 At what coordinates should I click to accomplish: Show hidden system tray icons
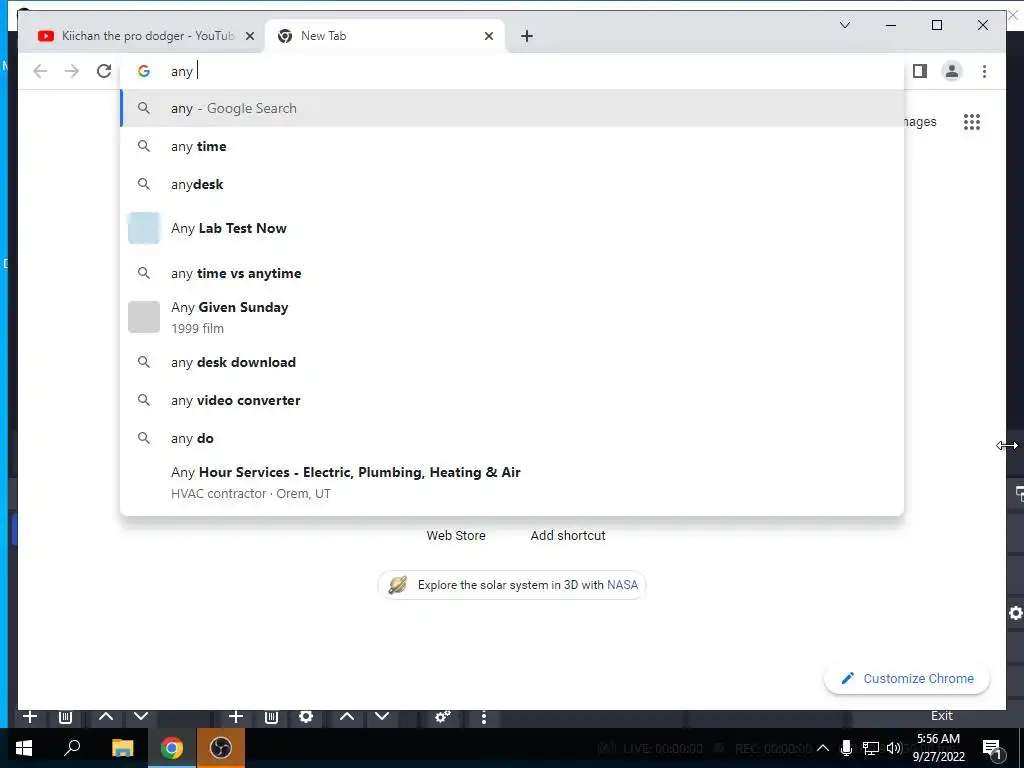pos(822,748)
